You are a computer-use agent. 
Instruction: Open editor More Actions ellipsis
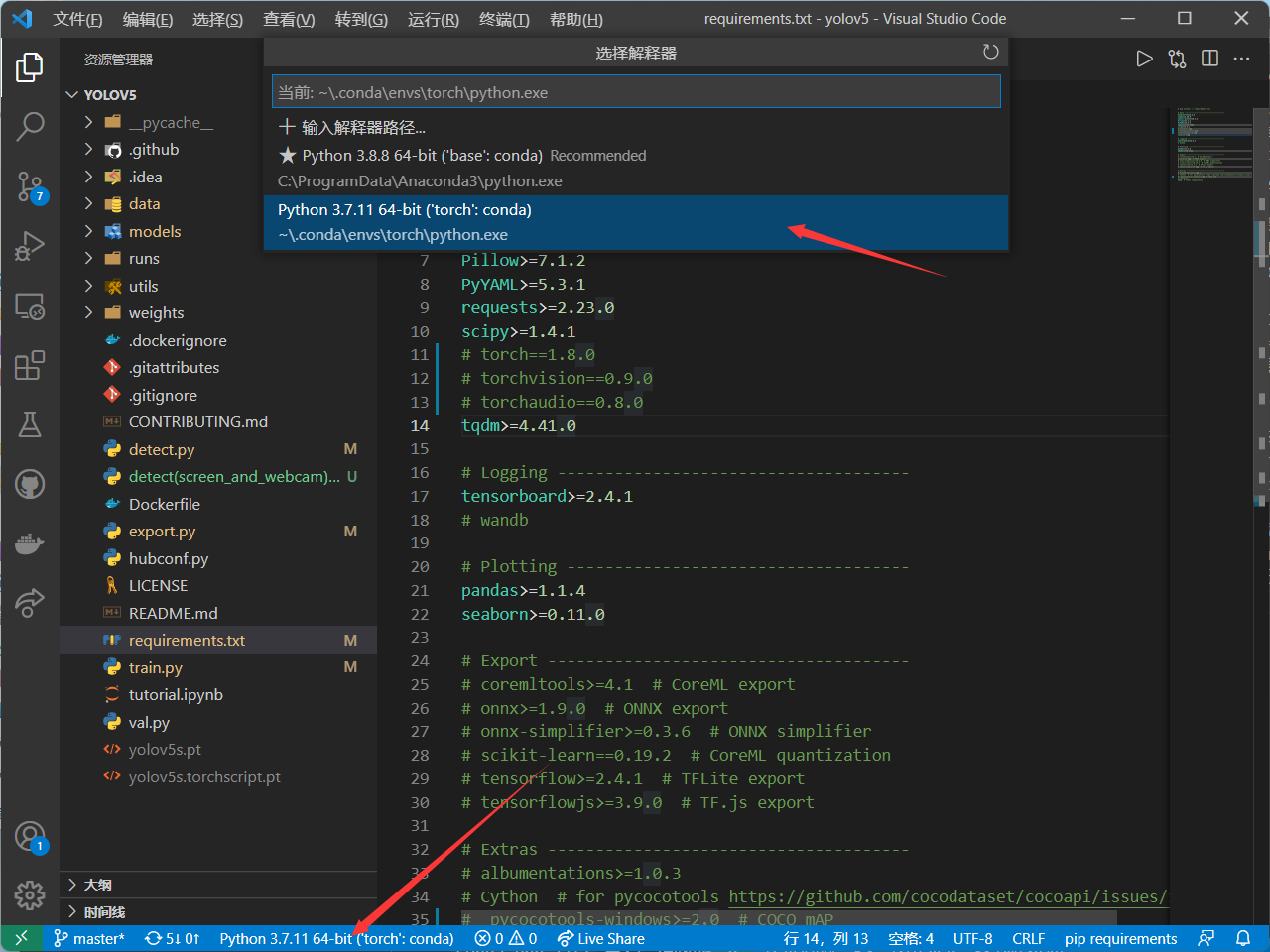pos(1241,59)
